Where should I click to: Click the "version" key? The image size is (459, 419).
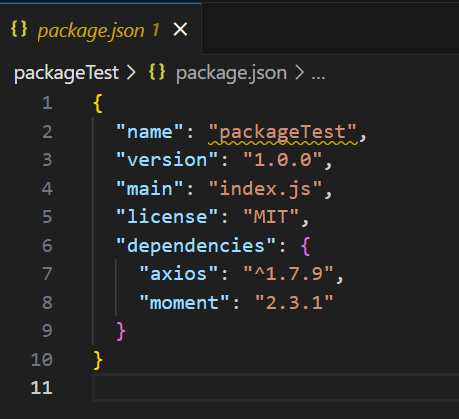[167, 160]
